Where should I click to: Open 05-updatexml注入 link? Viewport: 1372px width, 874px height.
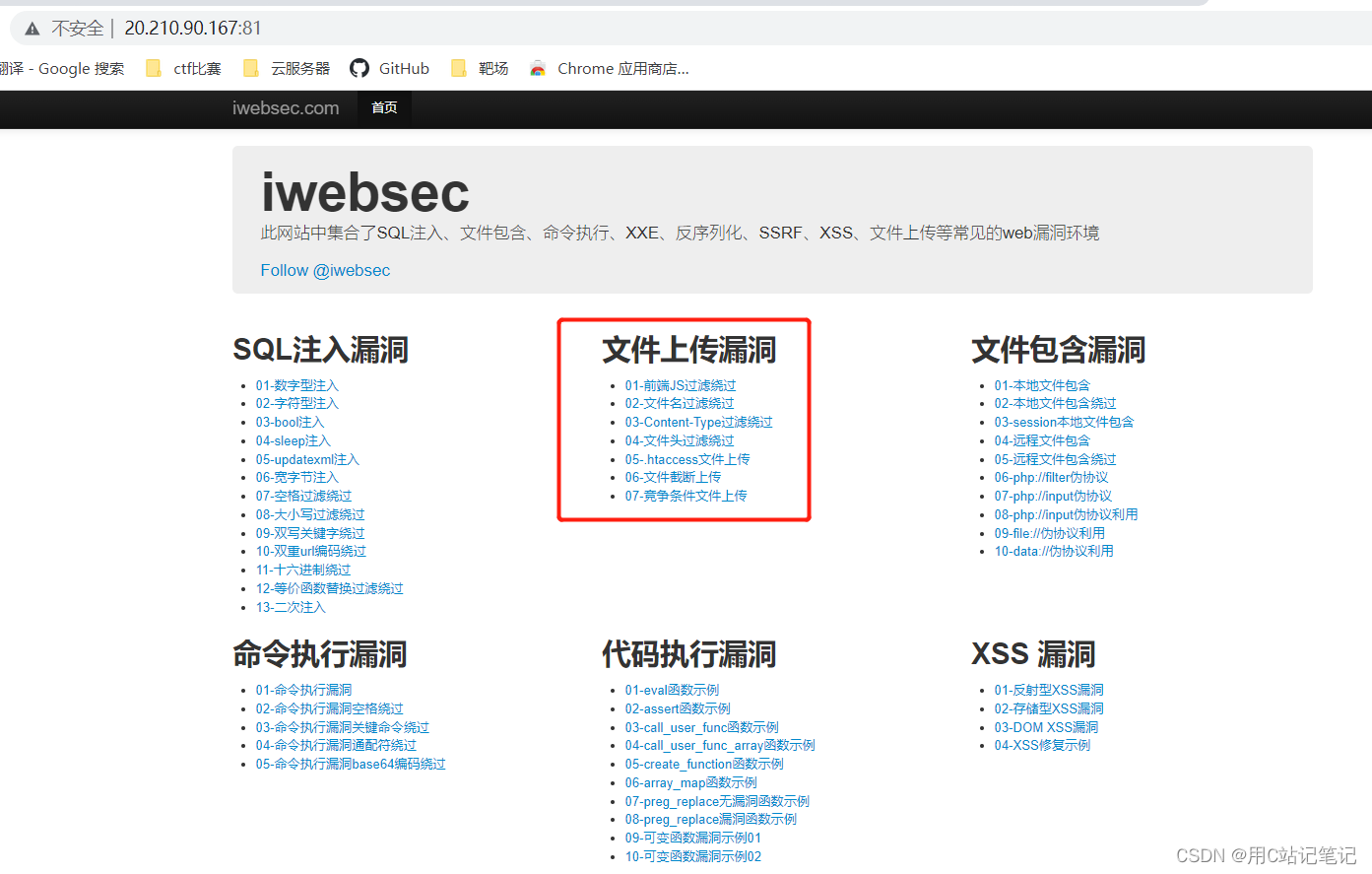coord(307,459)
